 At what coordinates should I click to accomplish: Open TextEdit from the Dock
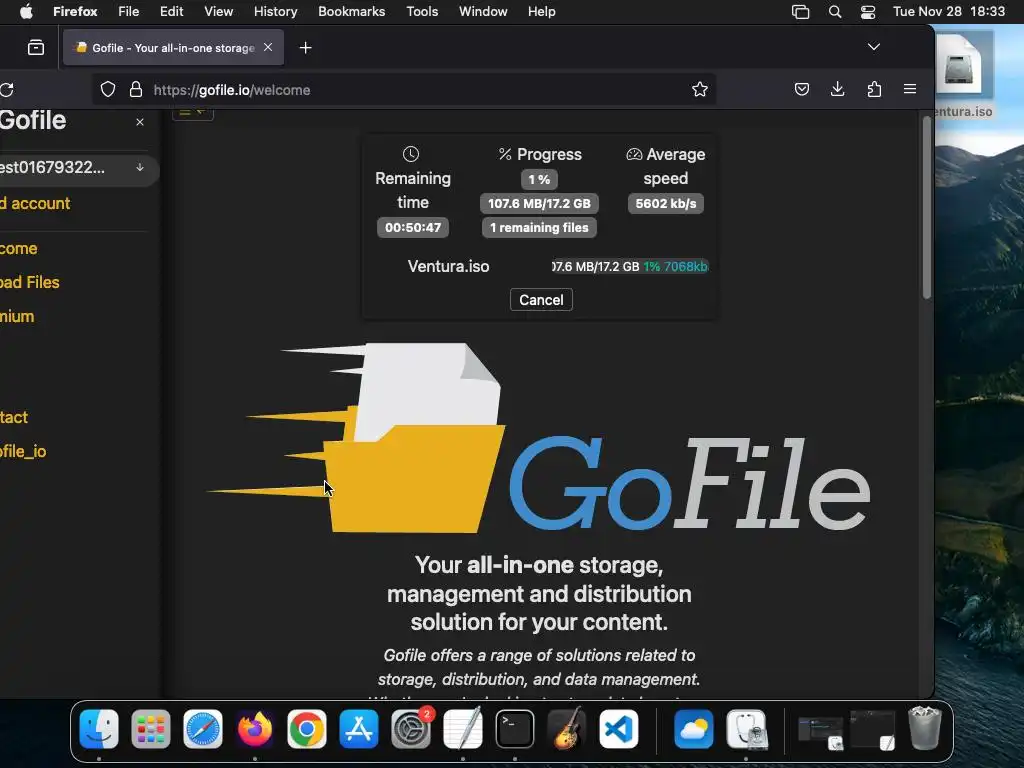(463, 729)
